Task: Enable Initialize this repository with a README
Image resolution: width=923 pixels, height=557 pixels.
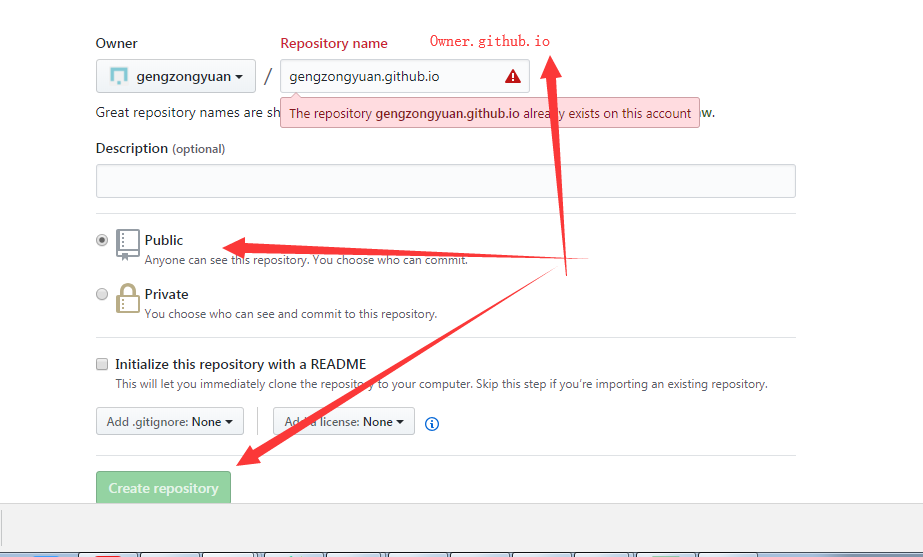Action: [x=102, y=364]
